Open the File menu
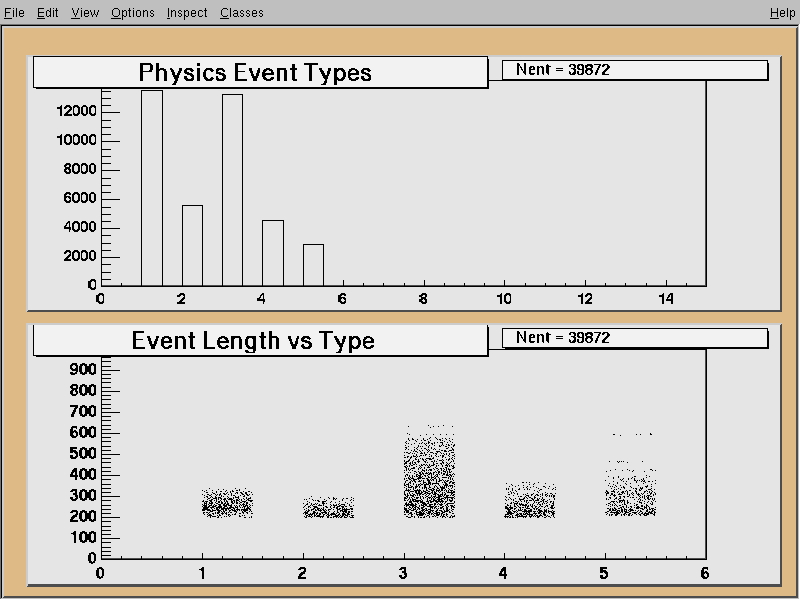Image resolution: width=800 pixels, height=600 pixels. [14, 13]
